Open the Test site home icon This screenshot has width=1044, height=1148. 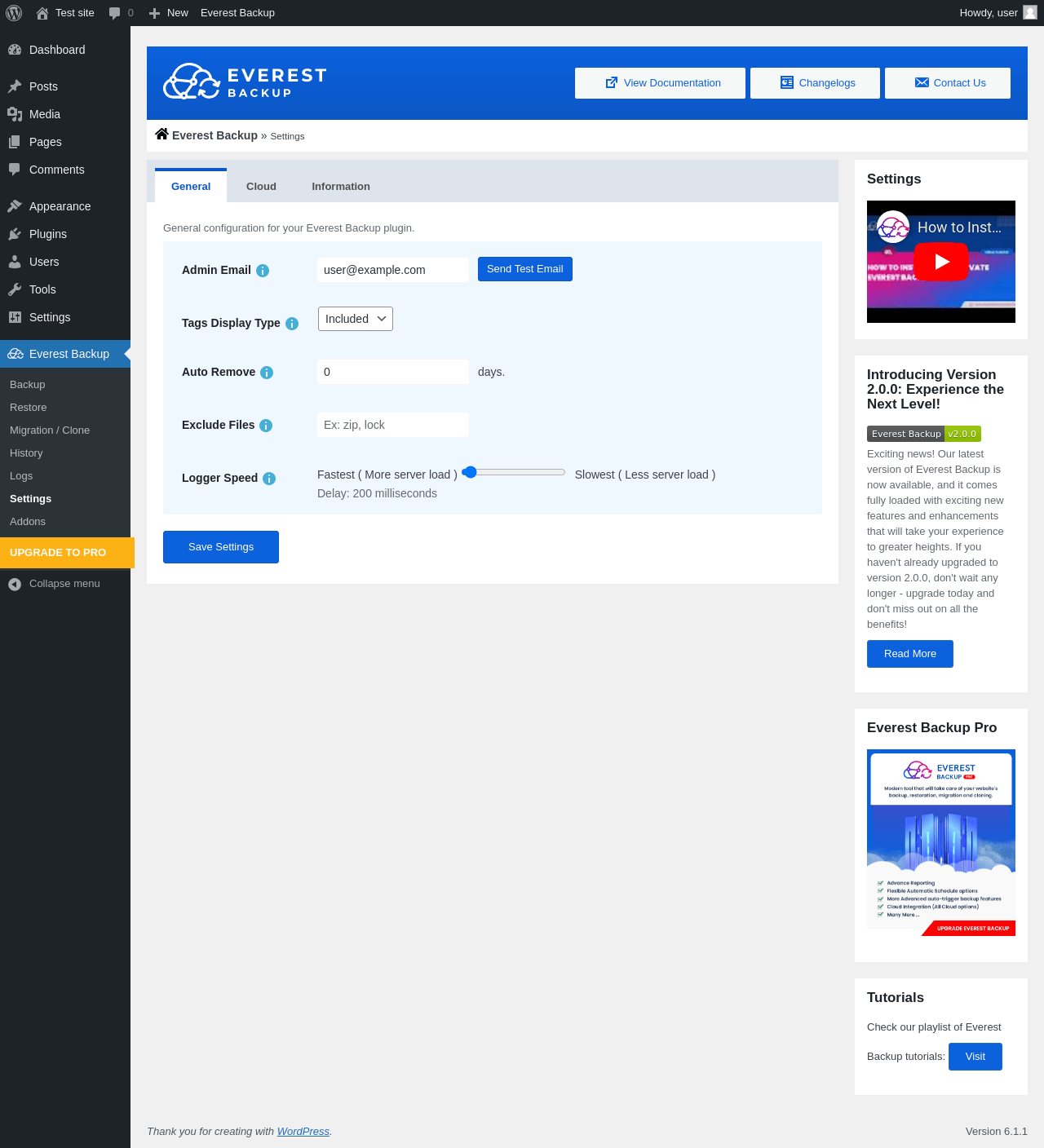click(x=42, y=13)
